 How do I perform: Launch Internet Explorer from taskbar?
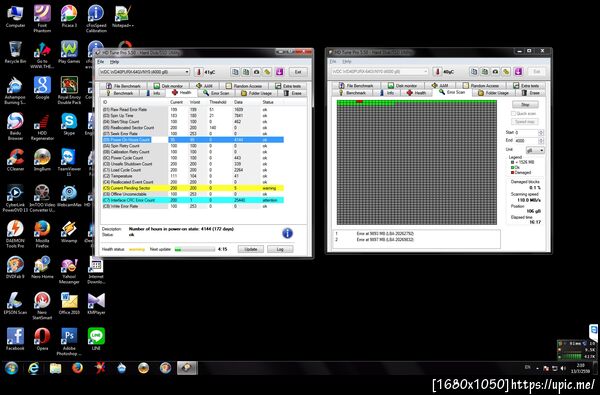click(x=34, y=368)
